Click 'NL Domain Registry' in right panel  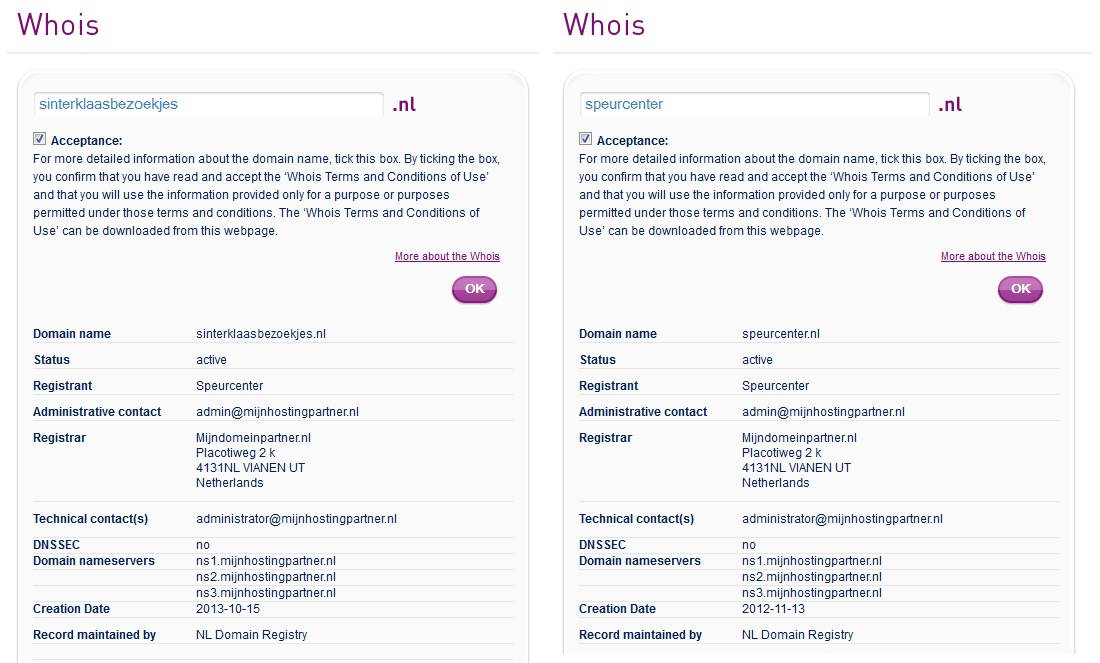tap(798, 635)
